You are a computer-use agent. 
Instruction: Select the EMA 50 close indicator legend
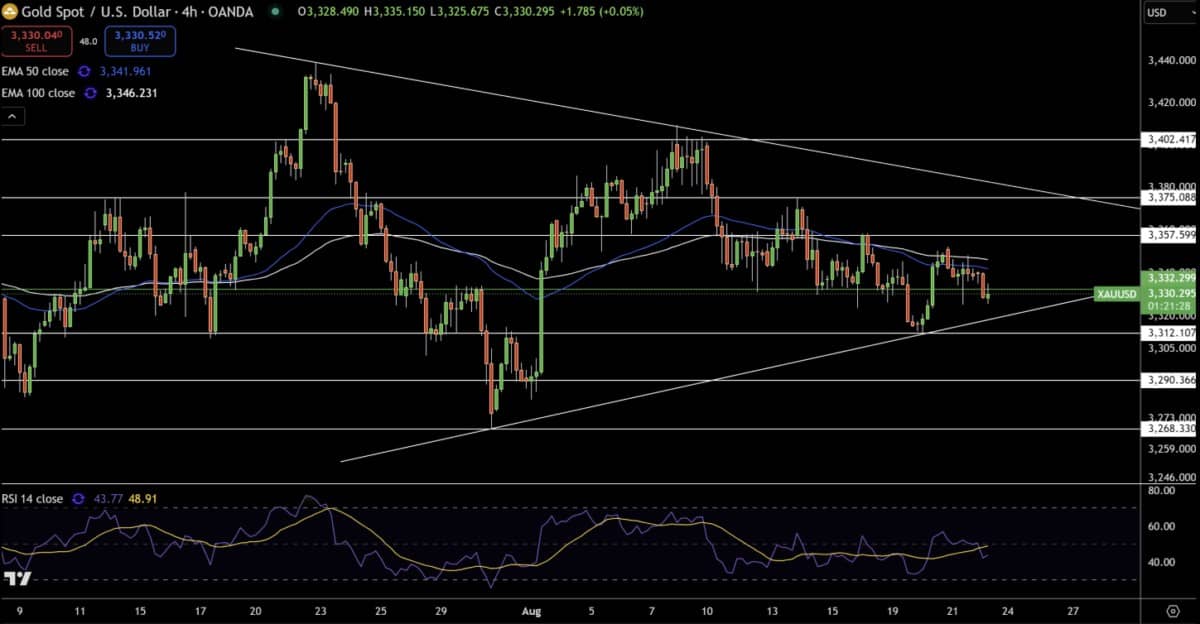[x=35, y=72]
